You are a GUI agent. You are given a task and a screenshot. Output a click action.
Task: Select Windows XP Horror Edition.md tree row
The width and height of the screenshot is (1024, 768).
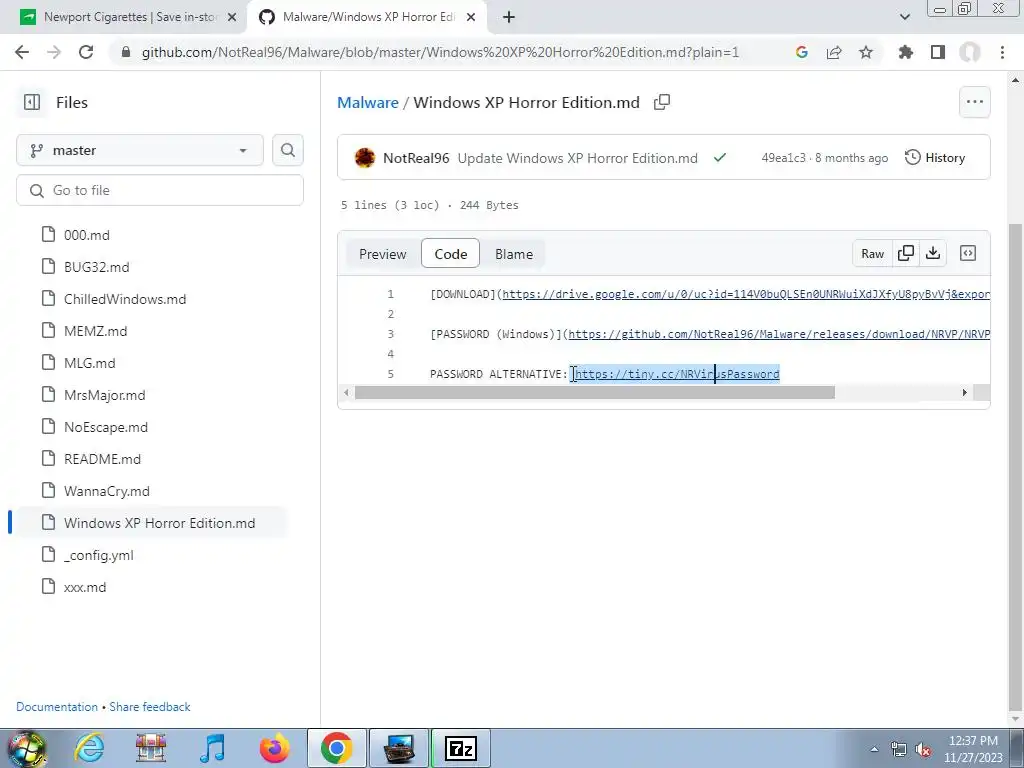[x=150, y=523]
